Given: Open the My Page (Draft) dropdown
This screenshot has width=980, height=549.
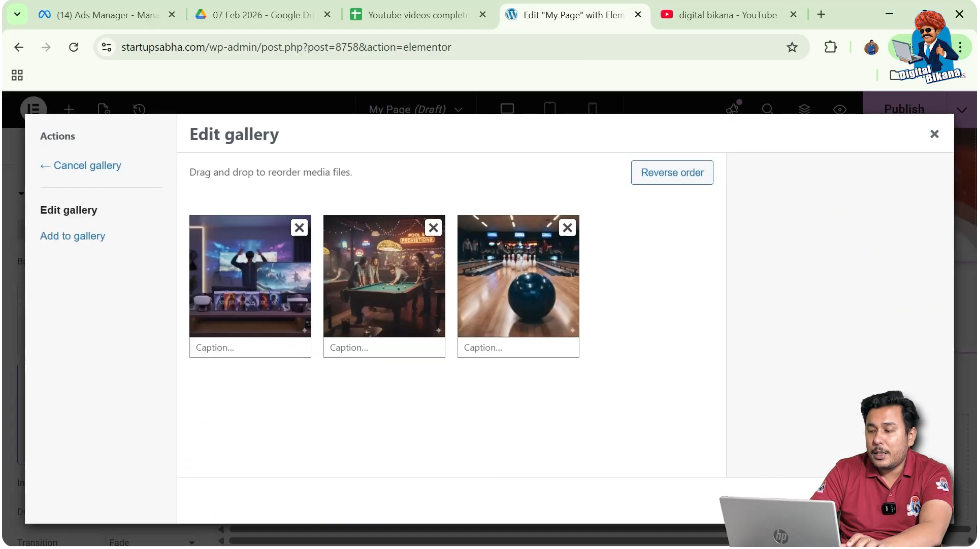Looking at the screenshot, I should pos(415,109).
